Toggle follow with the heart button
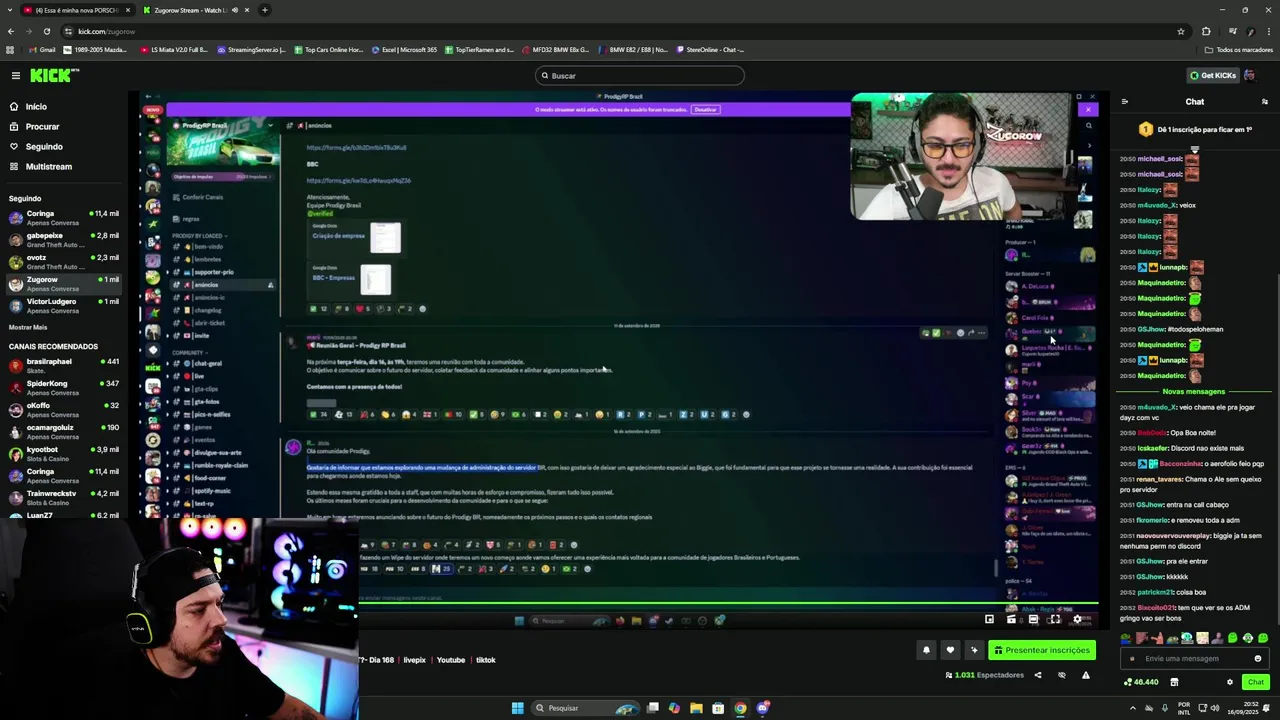Image resolution: width=1280 pixels, height=720 pixels. tap(950, 650)
